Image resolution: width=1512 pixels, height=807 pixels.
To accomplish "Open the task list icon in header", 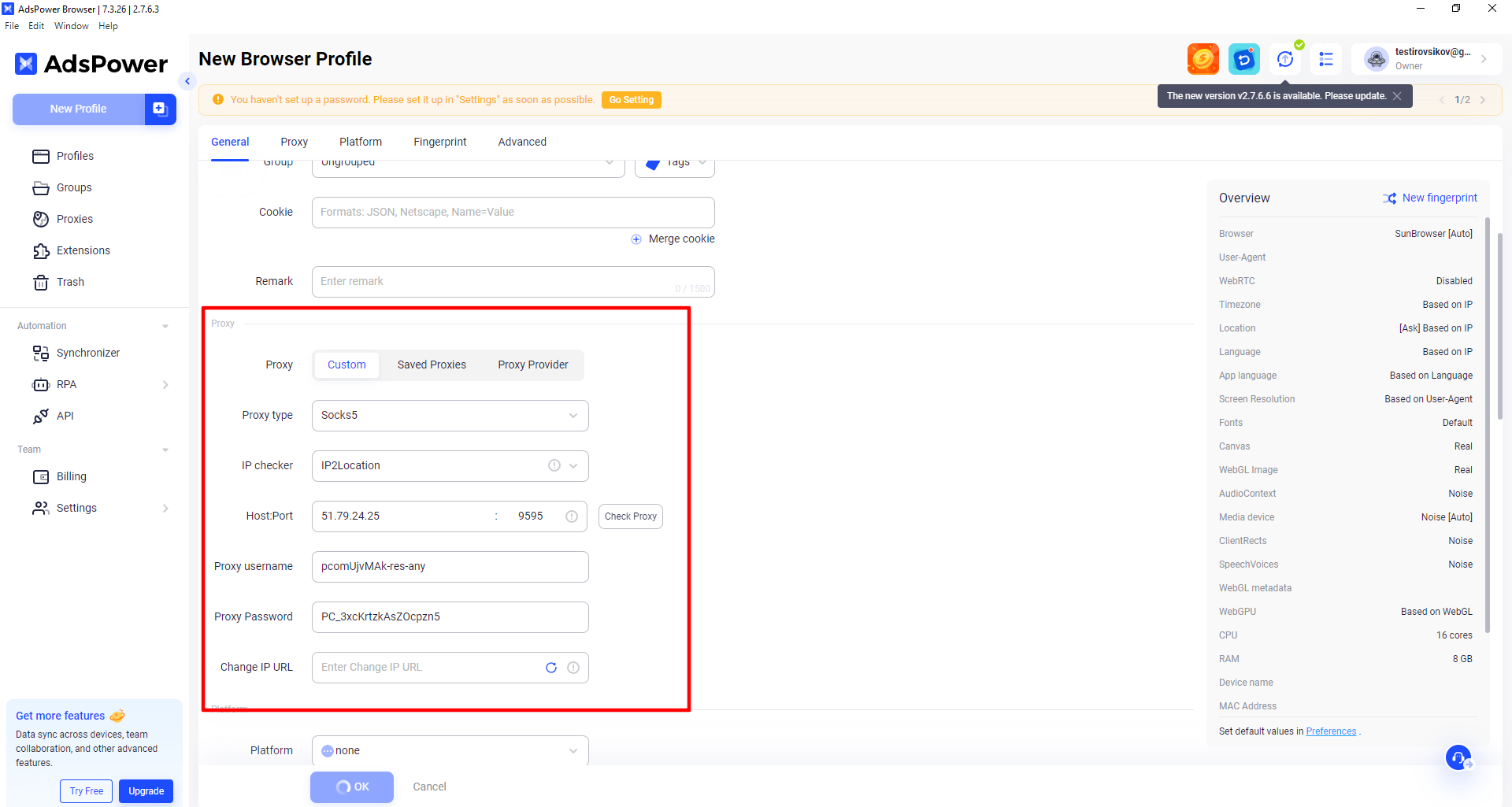I will coord(1326,59).
